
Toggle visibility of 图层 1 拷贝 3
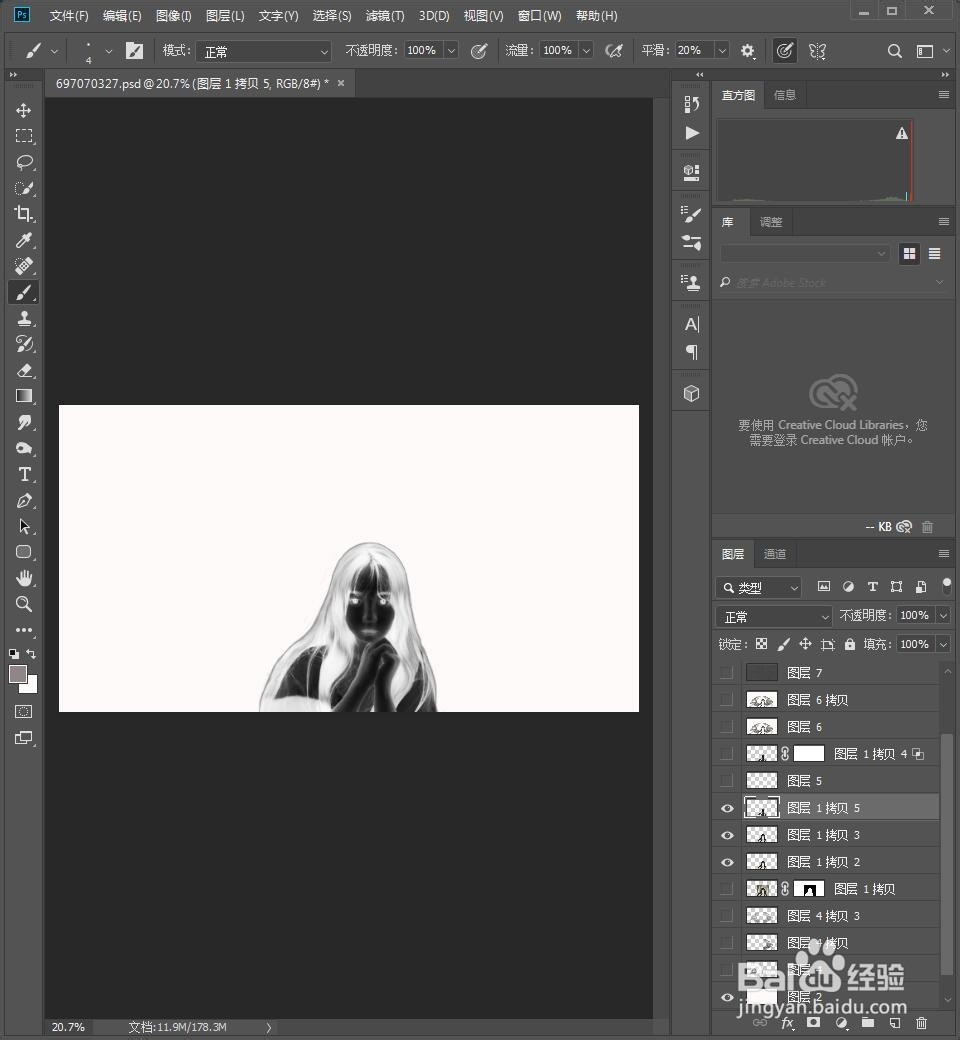point(727,835)
